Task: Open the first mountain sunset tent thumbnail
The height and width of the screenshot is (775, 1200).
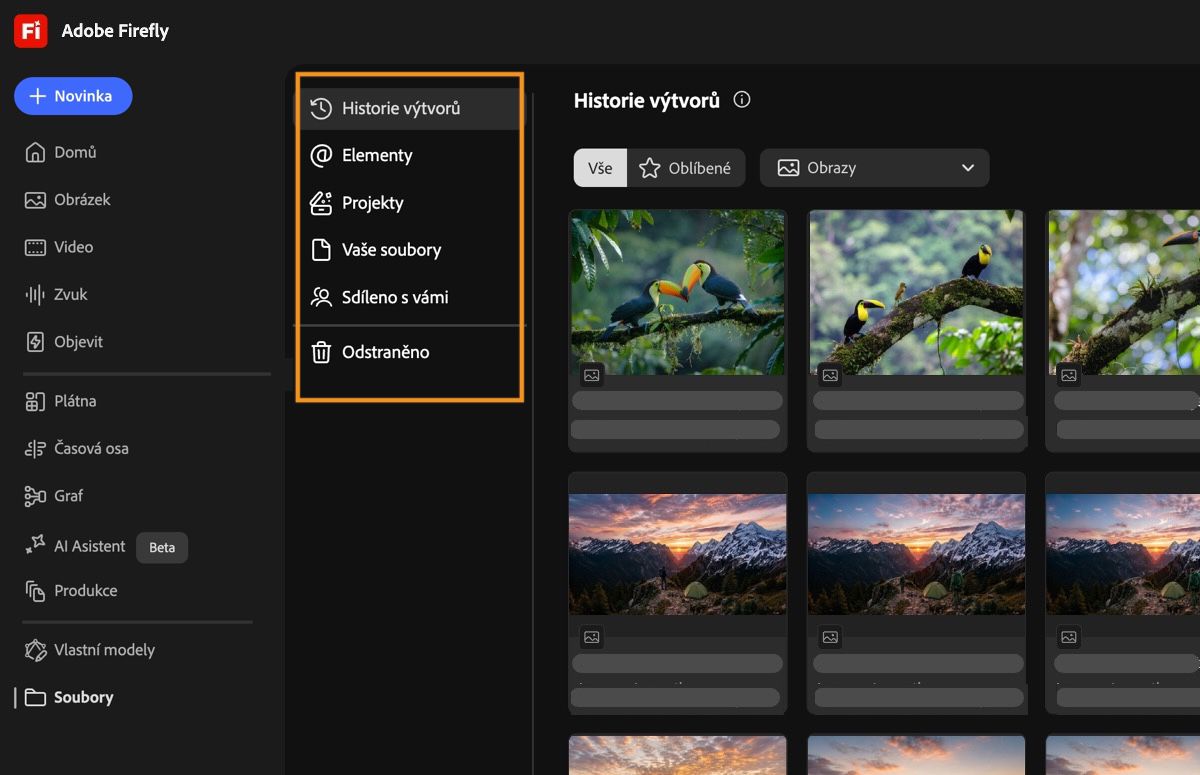Action: coord(678,554)
